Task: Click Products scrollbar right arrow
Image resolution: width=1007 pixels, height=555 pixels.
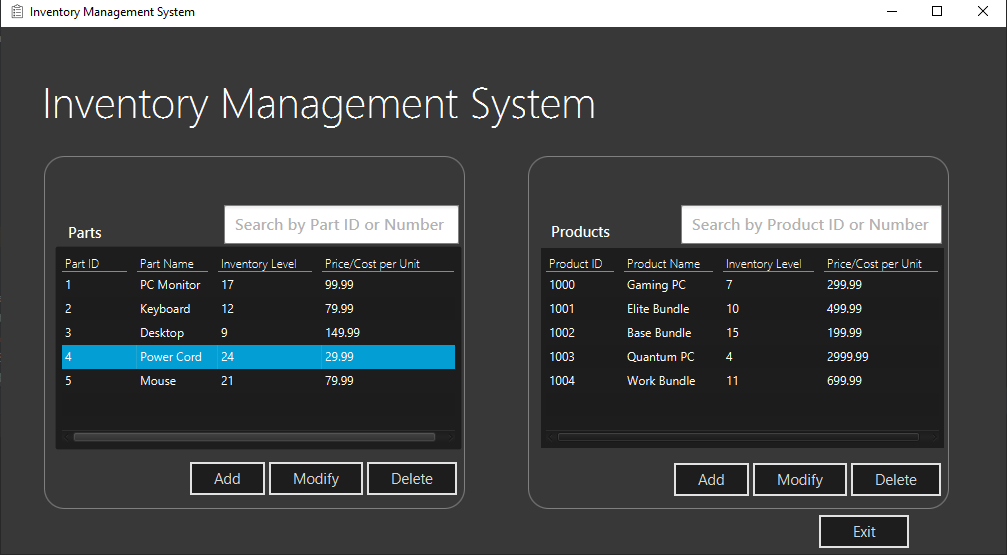Action: (933, 437)
